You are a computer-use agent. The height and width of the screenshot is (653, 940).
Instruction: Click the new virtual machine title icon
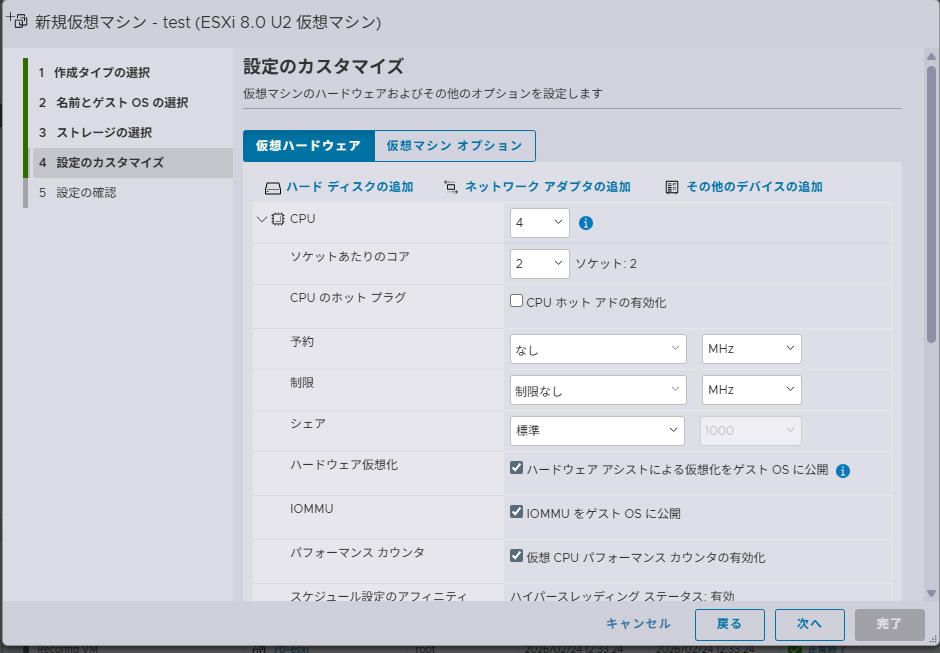[x=17, y=21]
